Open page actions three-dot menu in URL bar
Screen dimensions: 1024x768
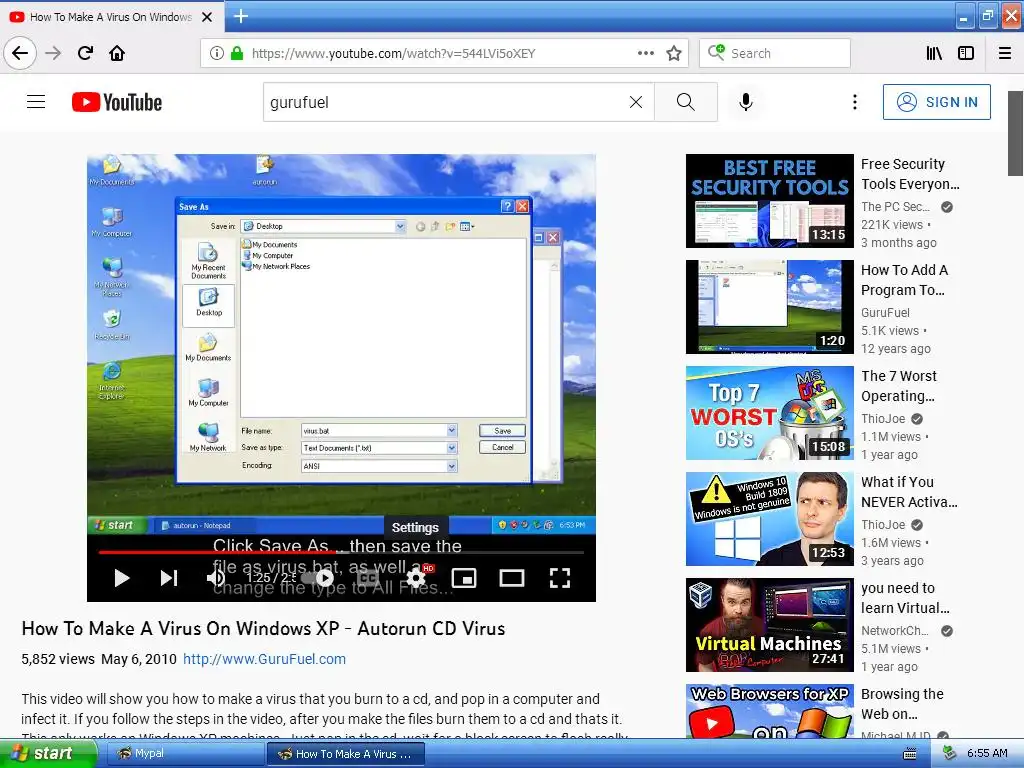pyautogui.click(x=646, y=53)
